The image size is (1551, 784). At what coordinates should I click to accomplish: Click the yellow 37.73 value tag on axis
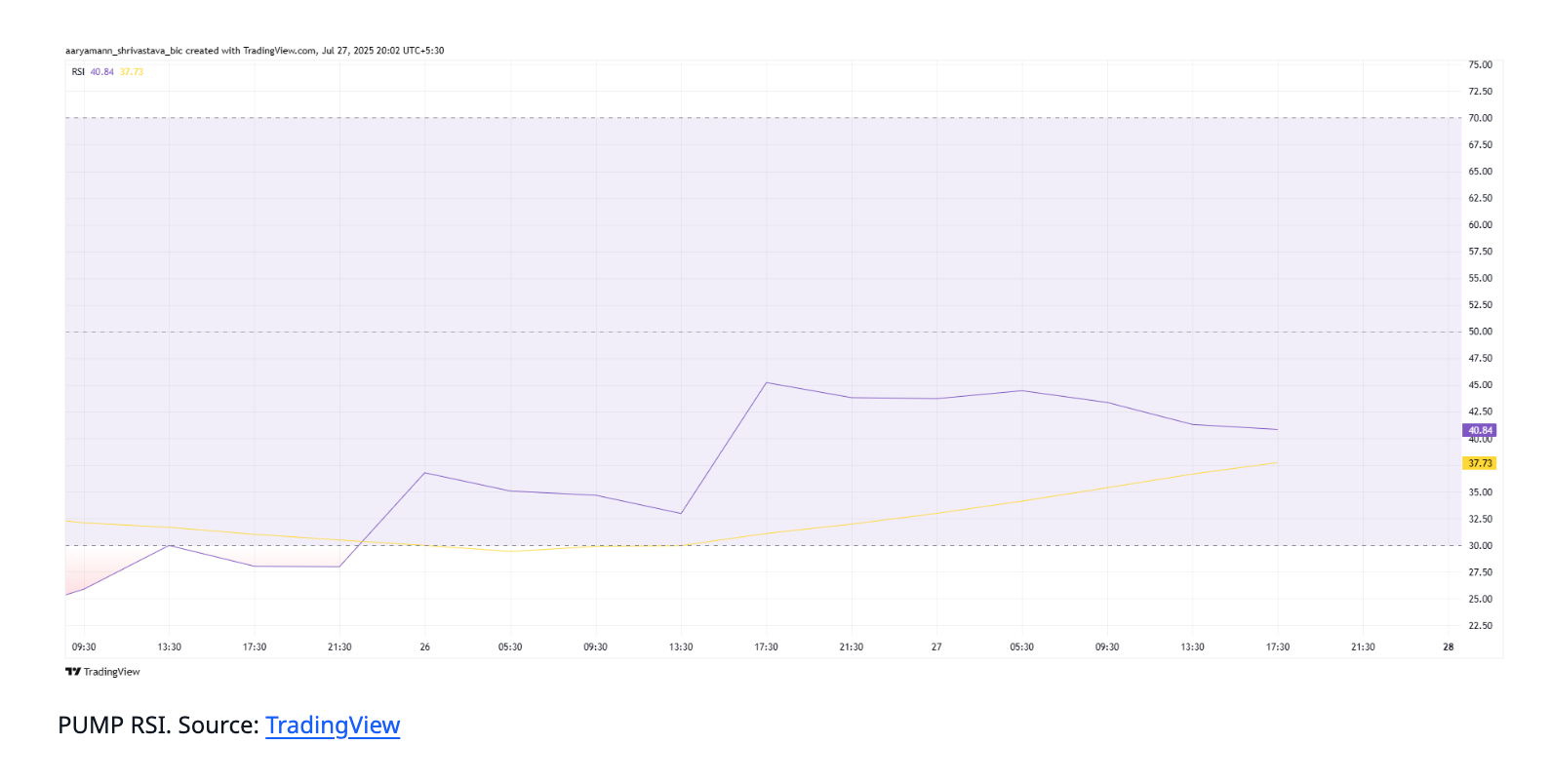click(1479, 463)
